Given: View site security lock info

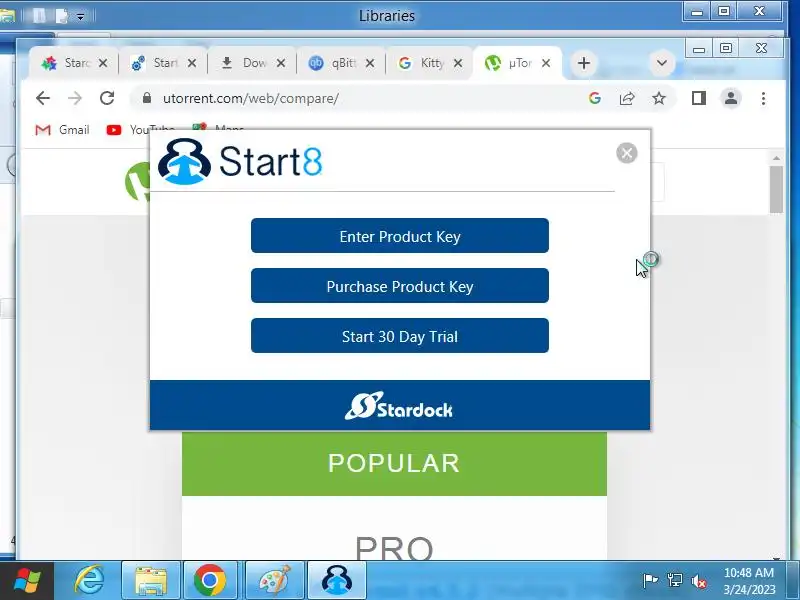Looking at the screenshot, I should (x=147, y=98).
